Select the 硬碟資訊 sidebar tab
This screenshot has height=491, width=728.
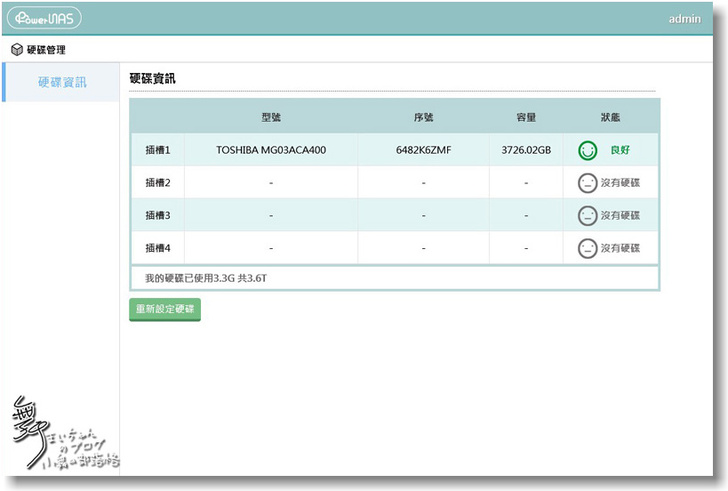tap(62, 82)
